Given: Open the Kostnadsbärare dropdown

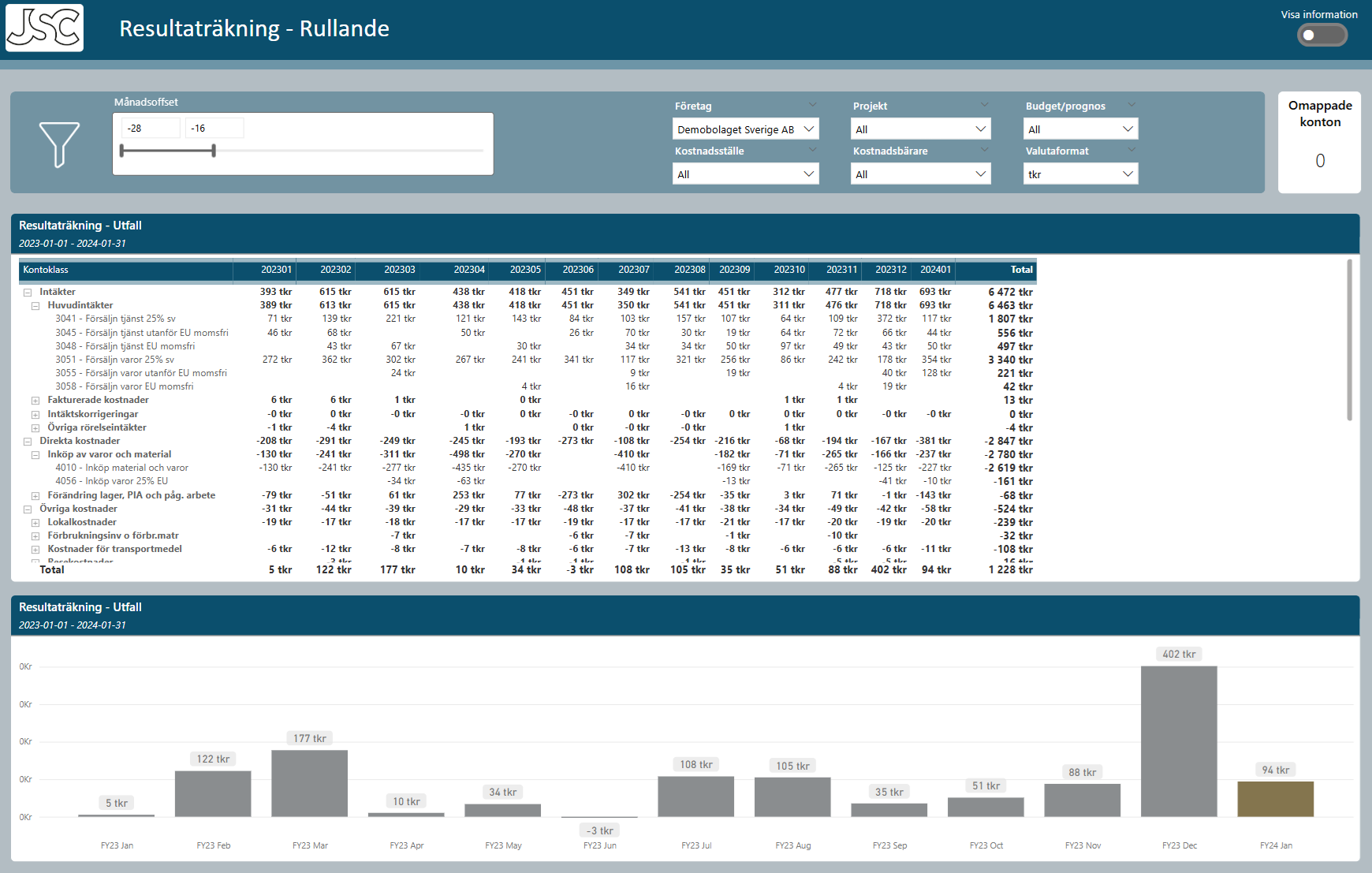Looking at the screenshot, I should pyautogui.click(x=921, y=173).
